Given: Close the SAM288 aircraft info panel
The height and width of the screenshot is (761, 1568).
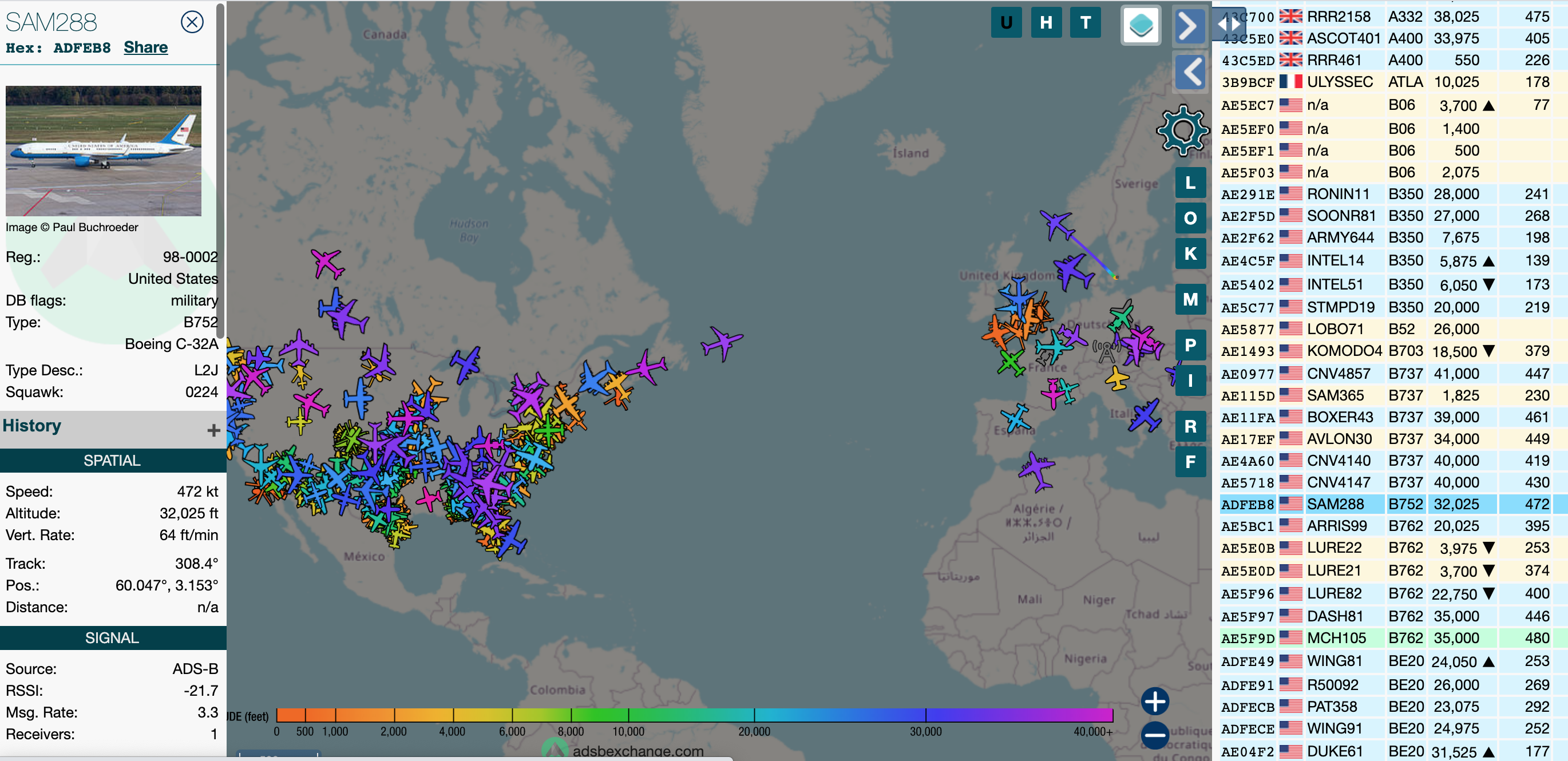Looking at the screenshot, I should coord(192,22).
